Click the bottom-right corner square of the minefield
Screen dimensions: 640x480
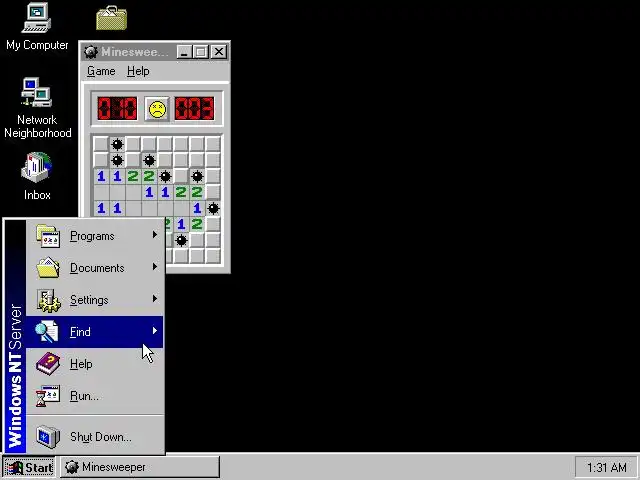point(213,256)
